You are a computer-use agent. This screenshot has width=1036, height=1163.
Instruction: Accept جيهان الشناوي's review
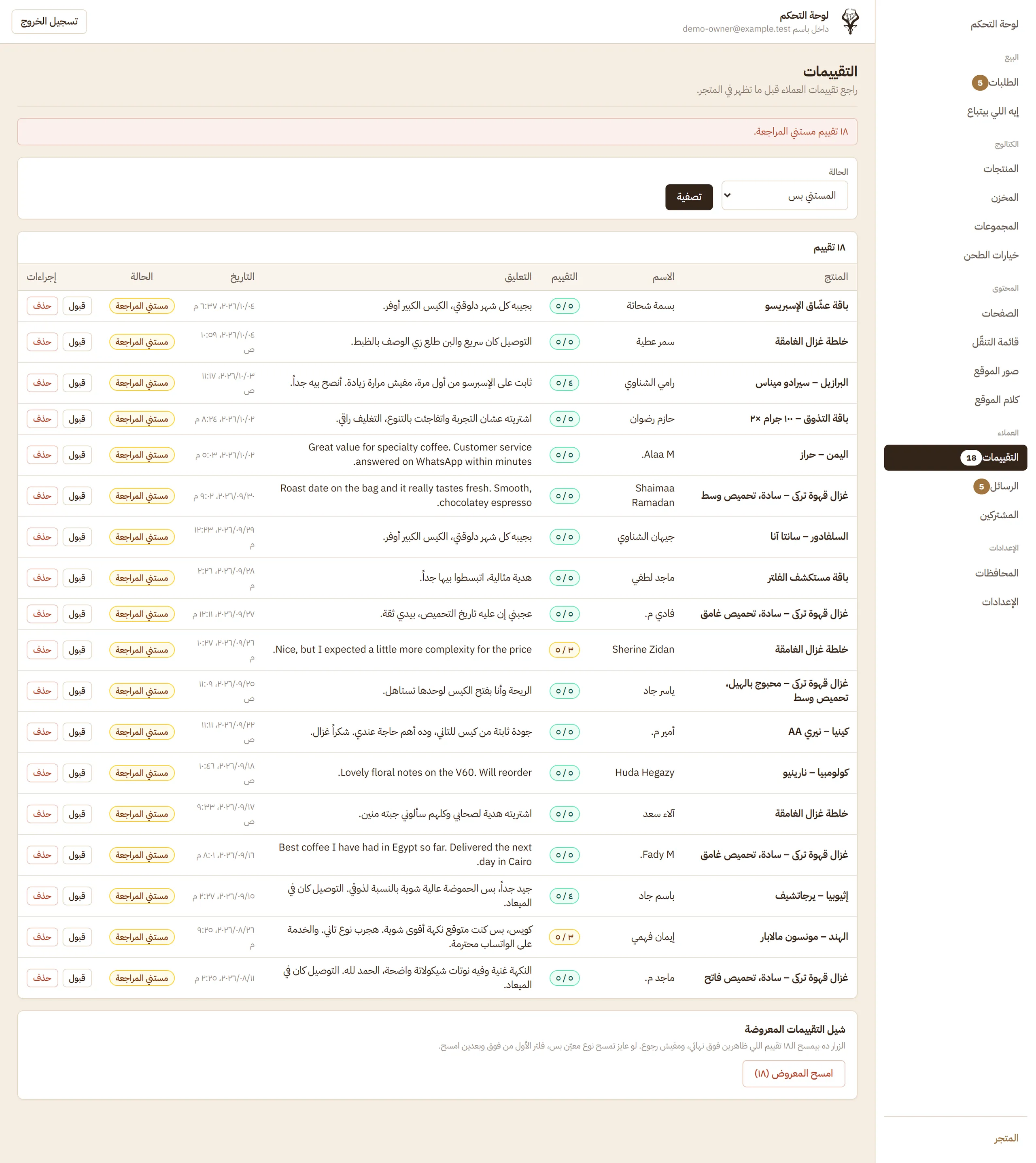[77, 537]
